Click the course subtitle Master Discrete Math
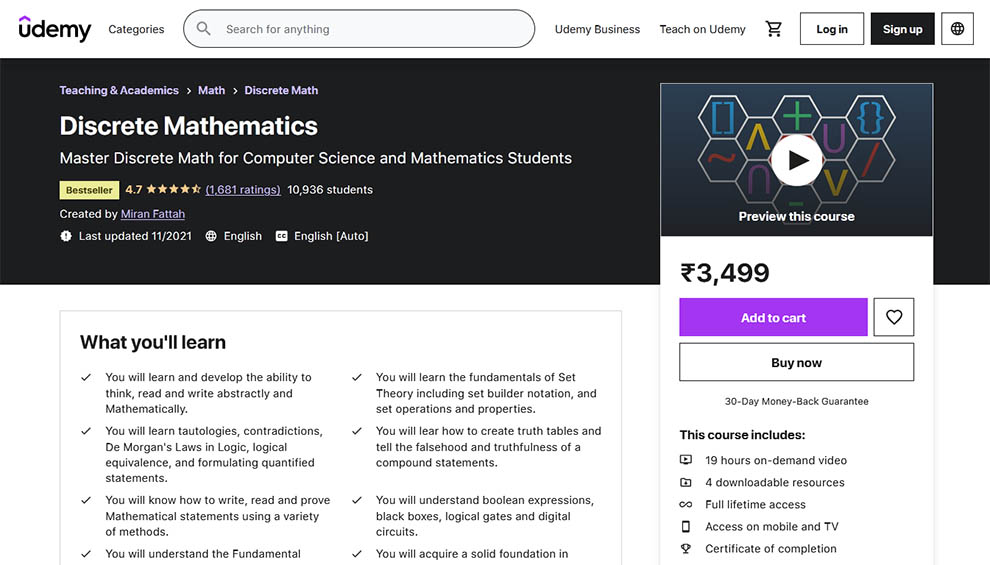 coord(316,158)
